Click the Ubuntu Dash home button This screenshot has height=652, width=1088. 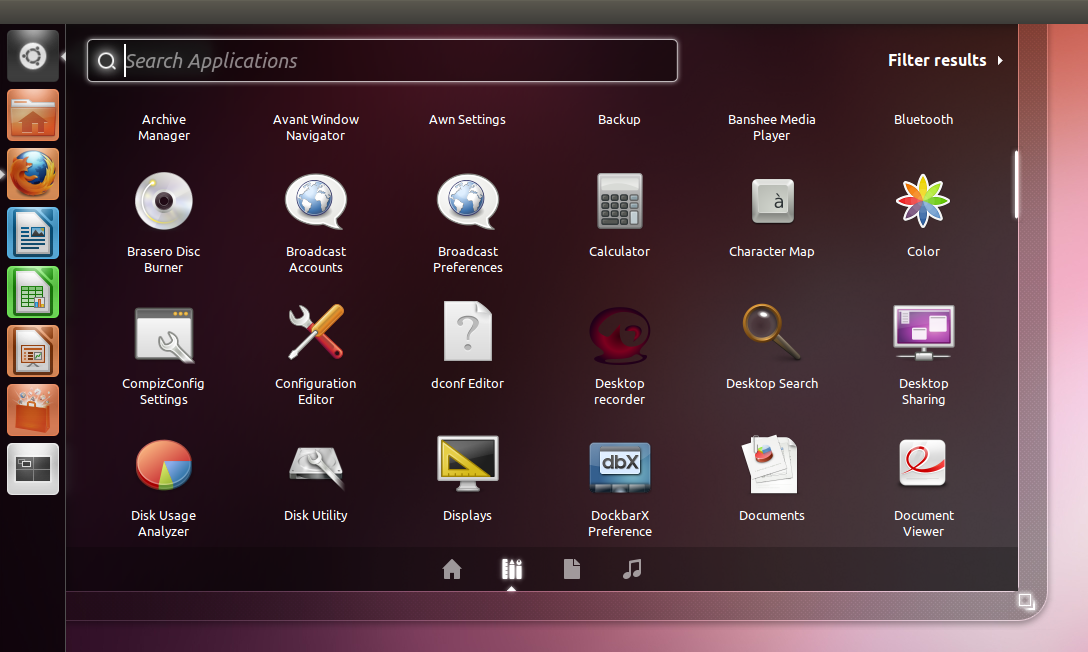coord(33,56)
